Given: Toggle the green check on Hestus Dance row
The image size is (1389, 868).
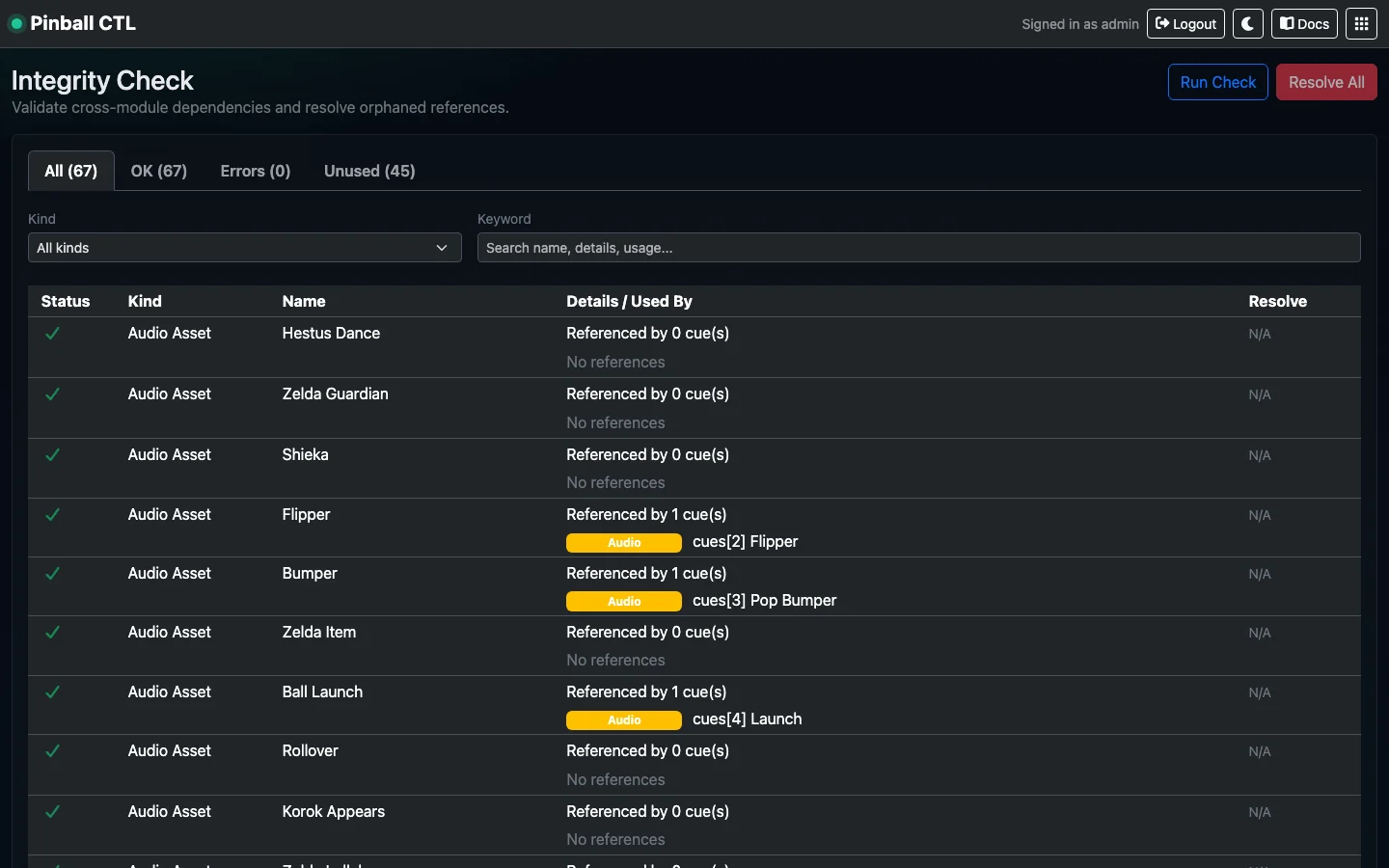Looking at the screenshot, I should click(52, 334).
